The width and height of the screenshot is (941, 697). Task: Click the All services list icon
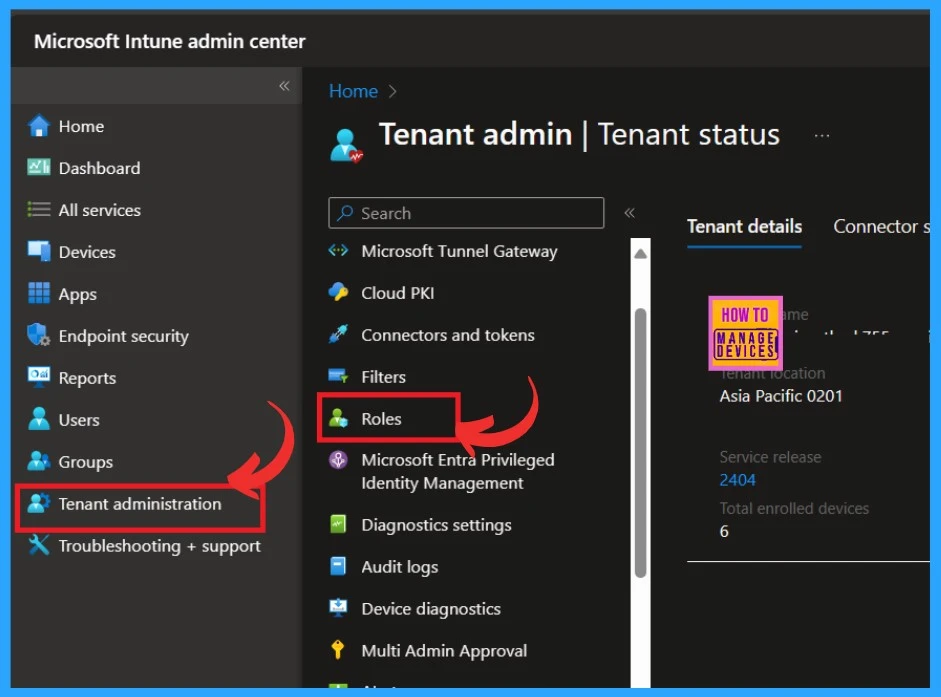pyautogui.click(x=39, y=210)
